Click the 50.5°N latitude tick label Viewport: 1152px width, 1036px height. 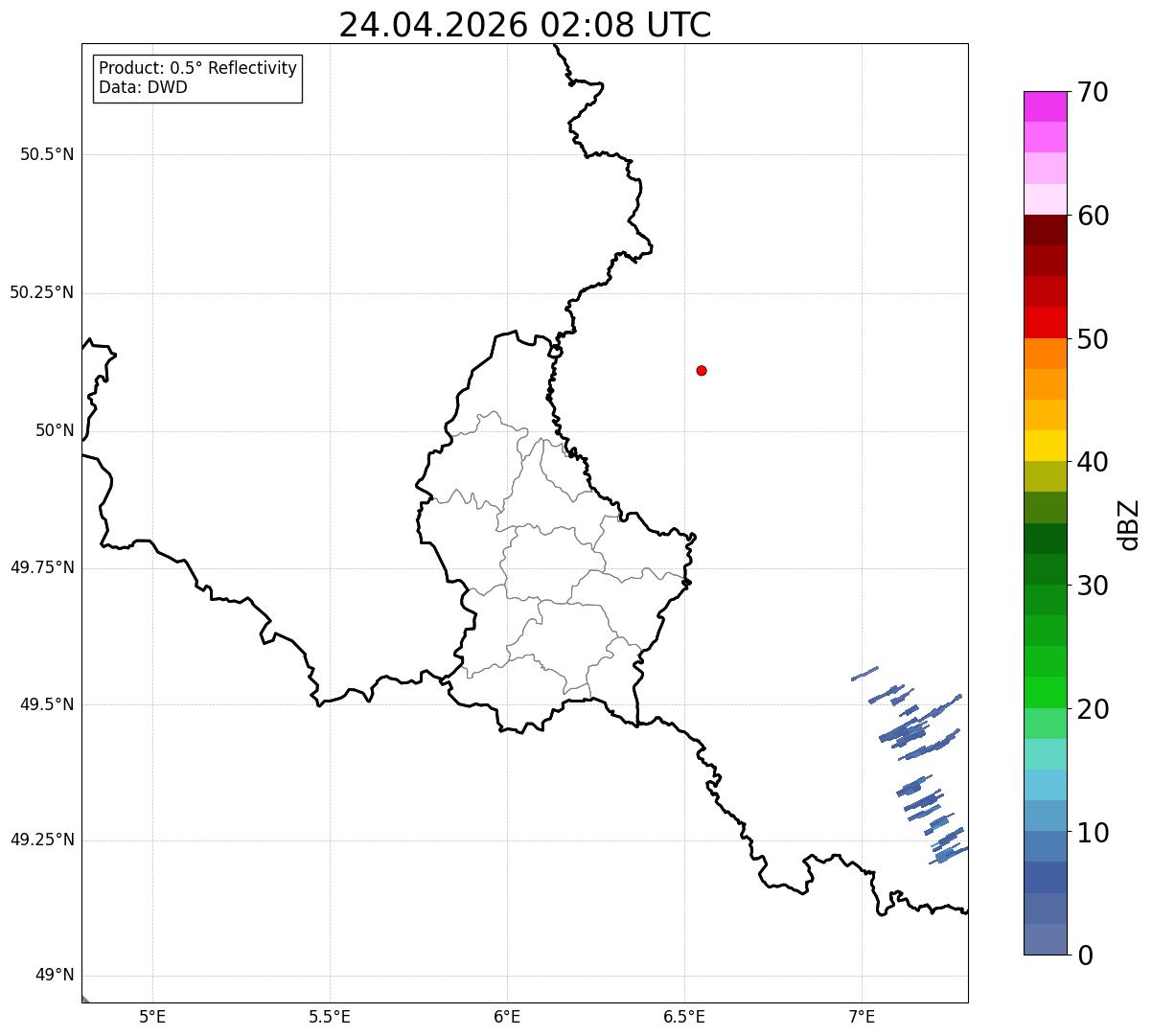click(47, 154)
